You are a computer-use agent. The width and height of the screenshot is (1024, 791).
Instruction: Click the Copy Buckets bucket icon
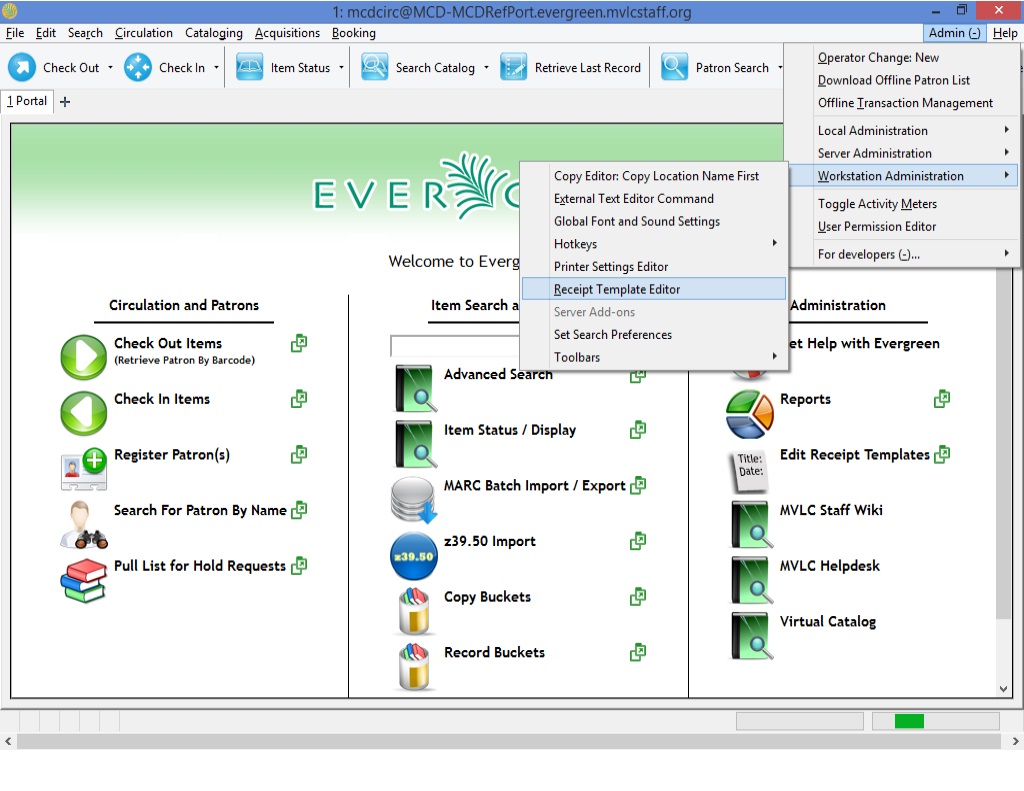pos(414,611)
